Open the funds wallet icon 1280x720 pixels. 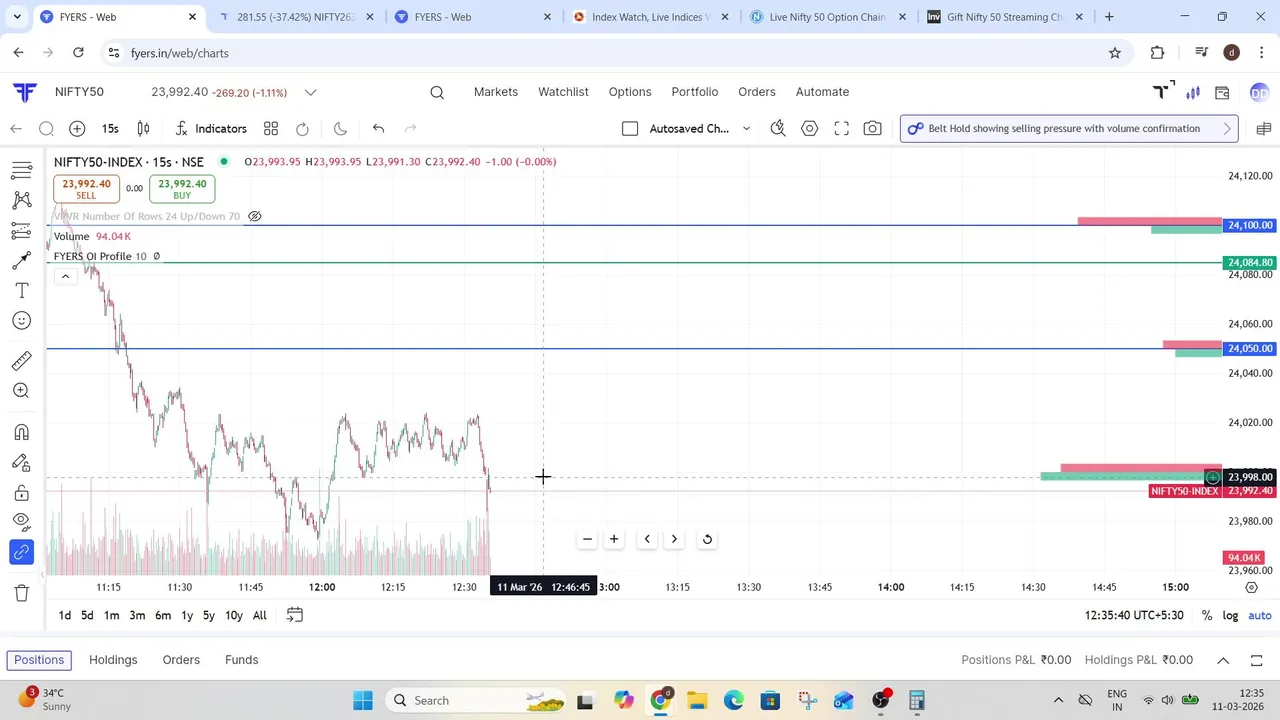tap(1222, 92)
